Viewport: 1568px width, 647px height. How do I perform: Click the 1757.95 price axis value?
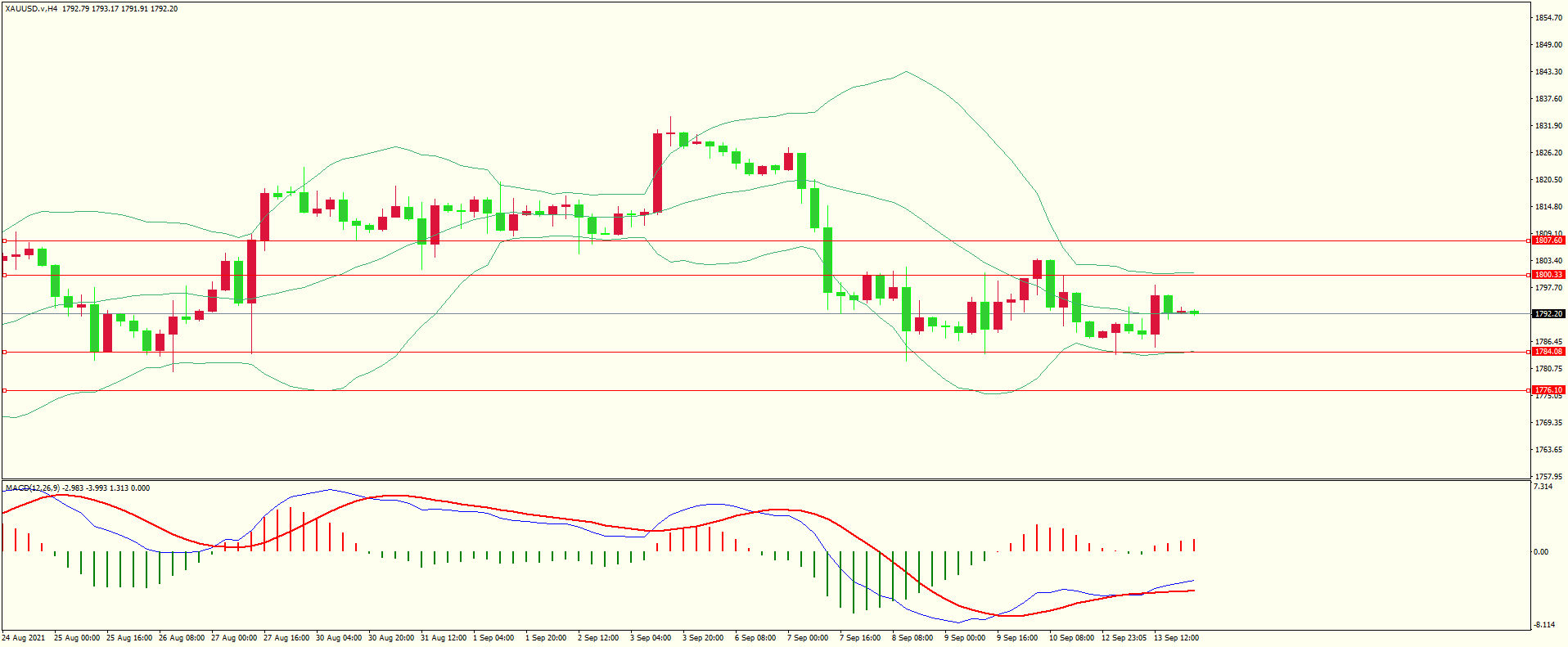[x=1548, y=476]
